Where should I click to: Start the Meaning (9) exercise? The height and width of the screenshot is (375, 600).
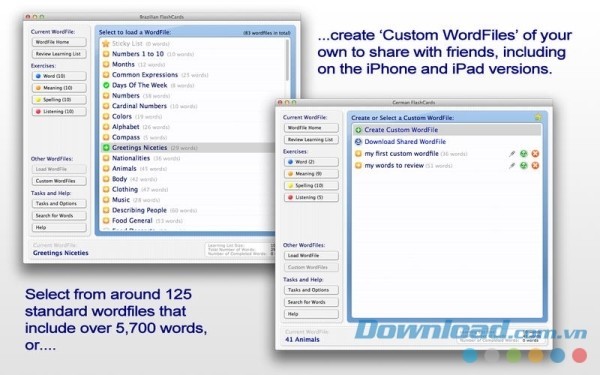(311, 174)
